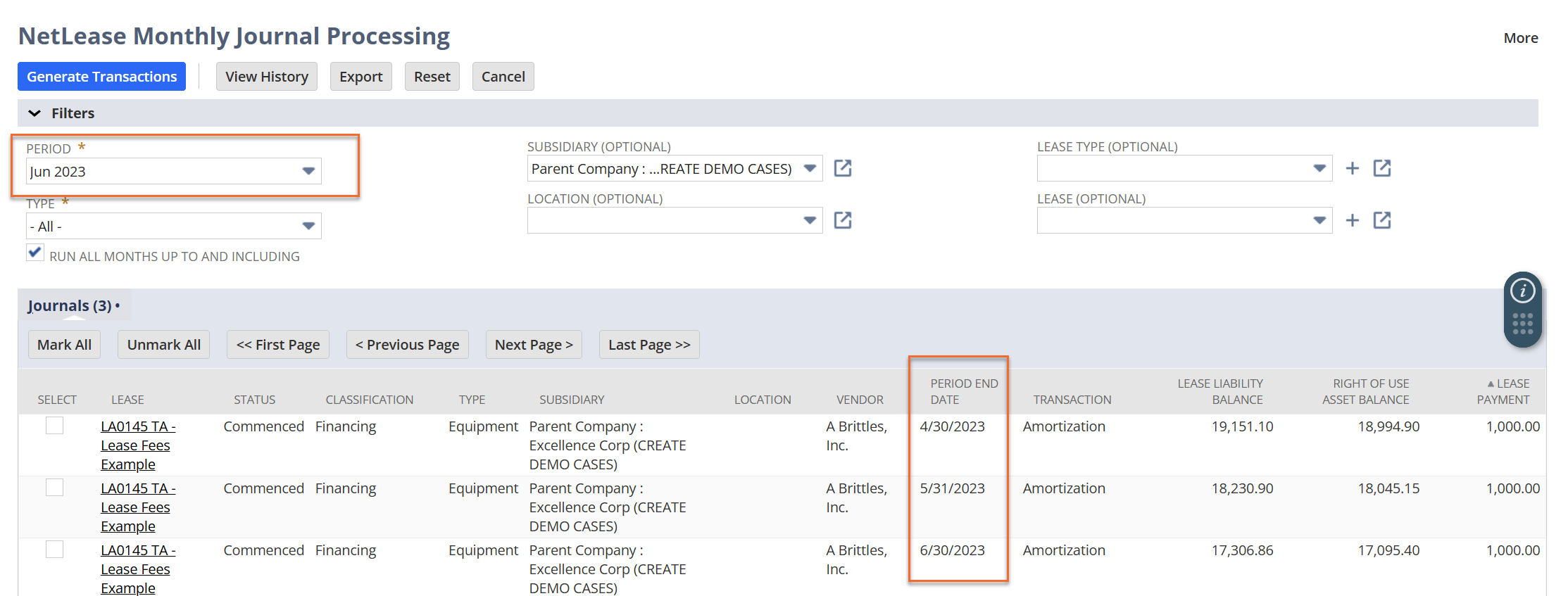Add new Lease with plus icon
The width and height of the screenshot is (1568, 596).
pyautogui.click(x=1352, y=220)
